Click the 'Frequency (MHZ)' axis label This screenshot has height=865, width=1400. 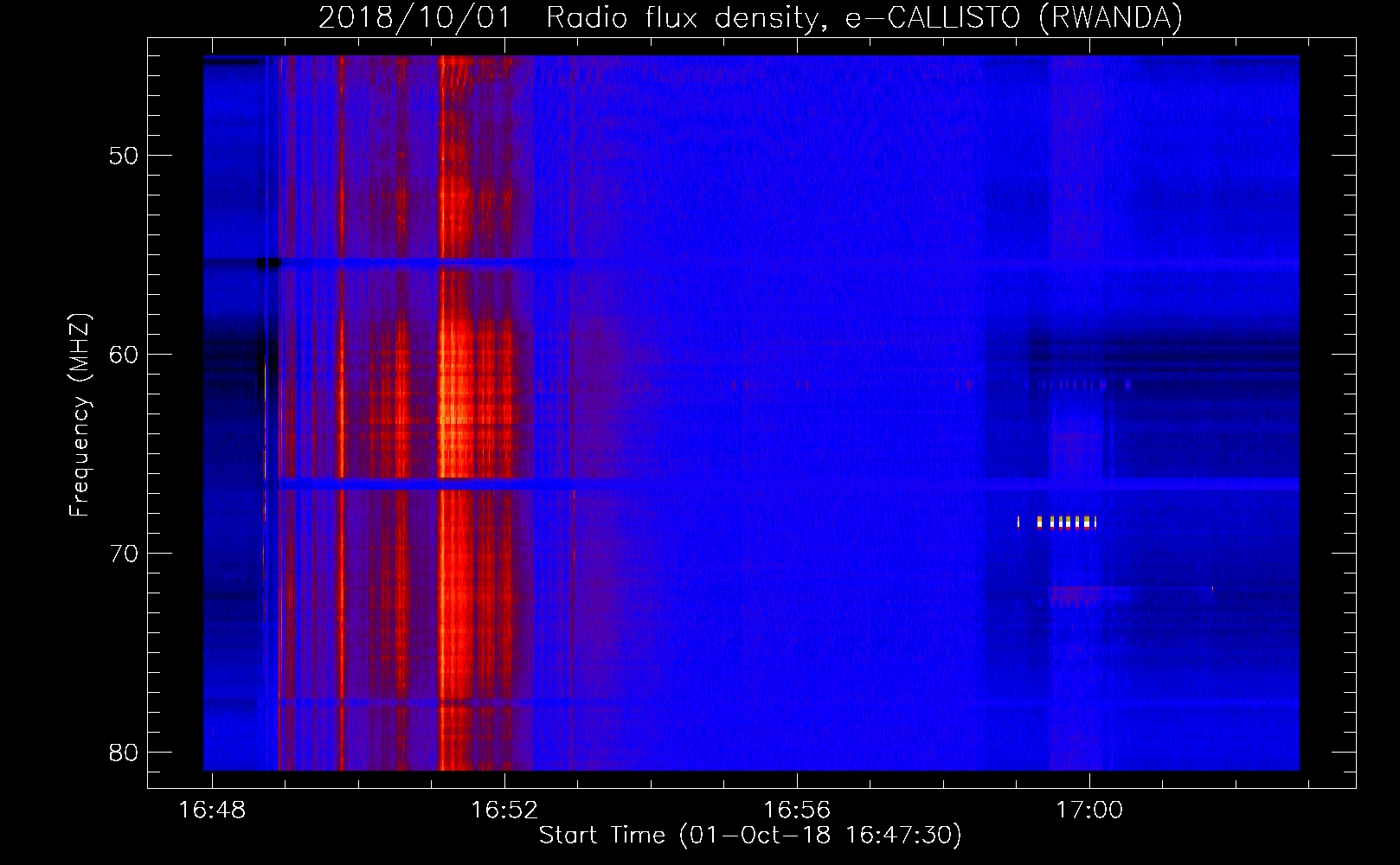click(x=80, y=415)
